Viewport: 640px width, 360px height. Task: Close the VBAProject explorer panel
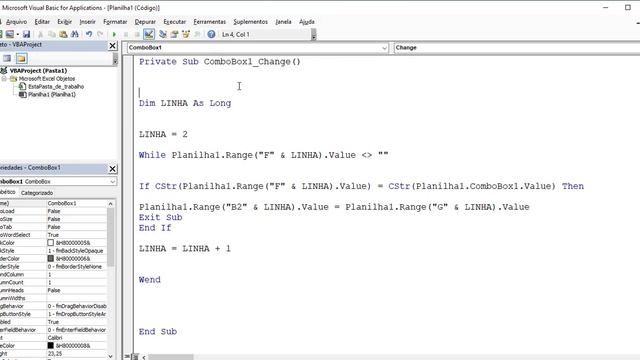113,46
